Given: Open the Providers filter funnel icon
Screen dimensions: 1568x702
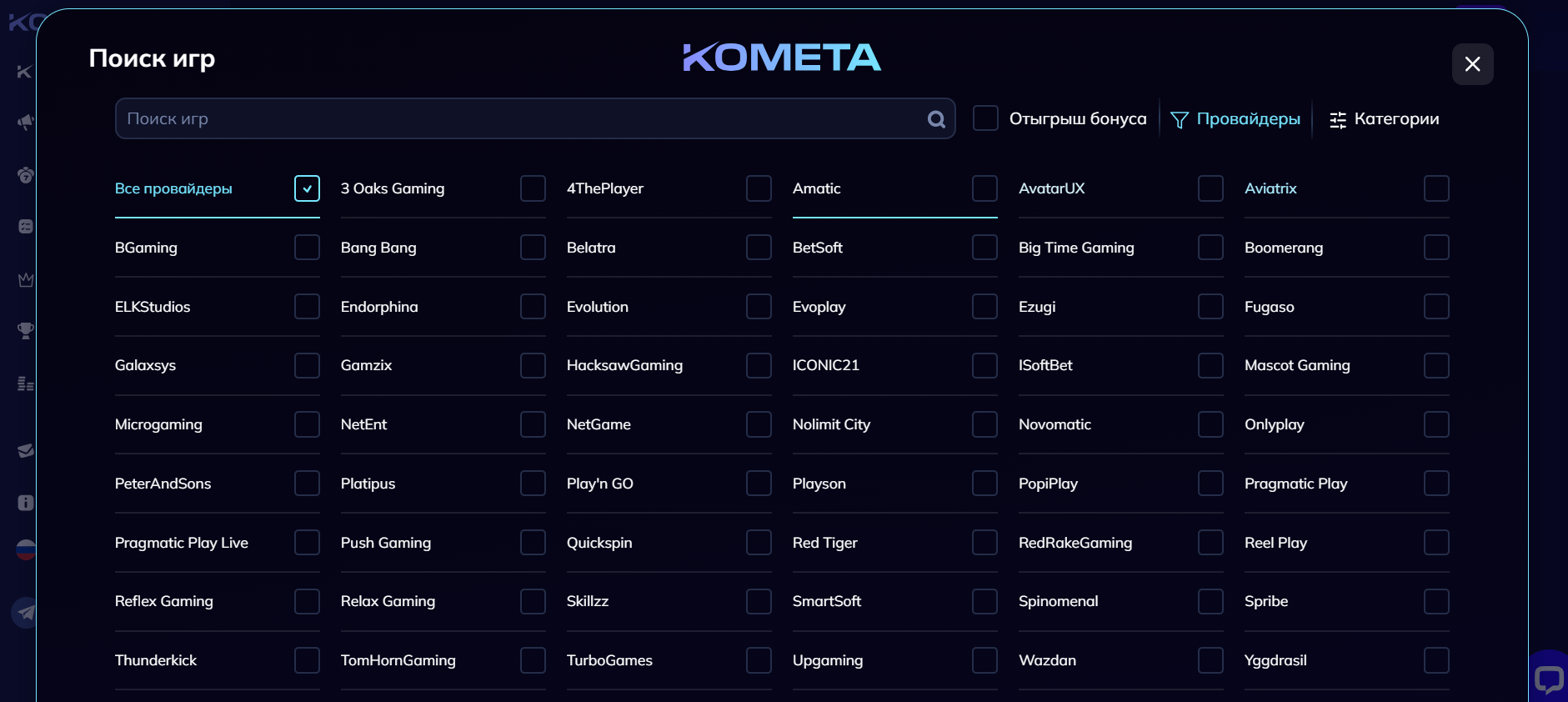Looking at the screenshot, I should click(x=1180, y=120).
